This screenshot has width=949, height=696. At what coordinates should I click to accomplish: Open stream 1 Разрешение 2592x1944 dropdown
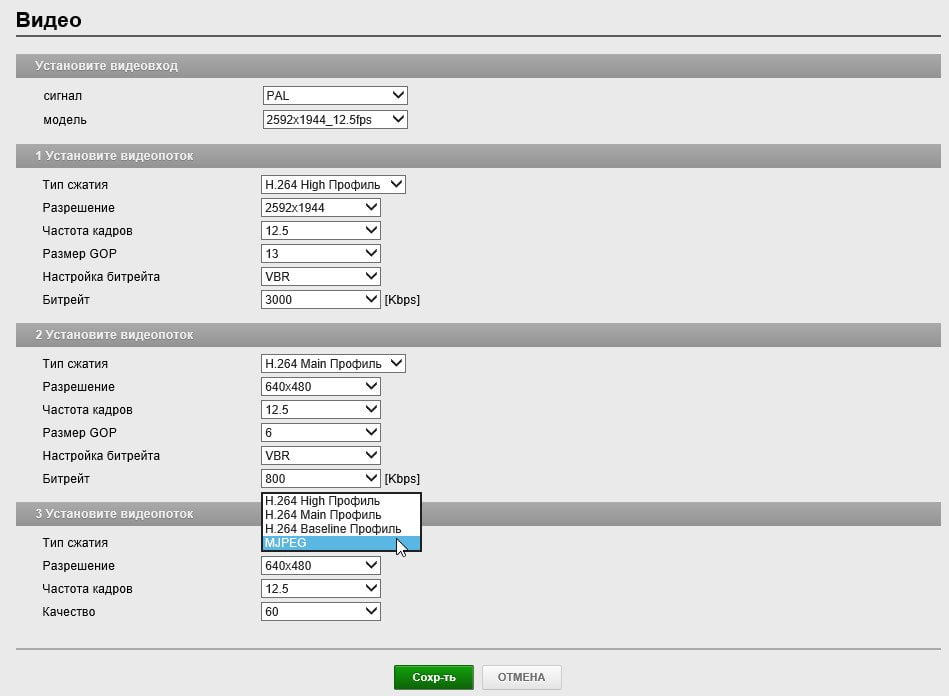[x=320, y=208]
